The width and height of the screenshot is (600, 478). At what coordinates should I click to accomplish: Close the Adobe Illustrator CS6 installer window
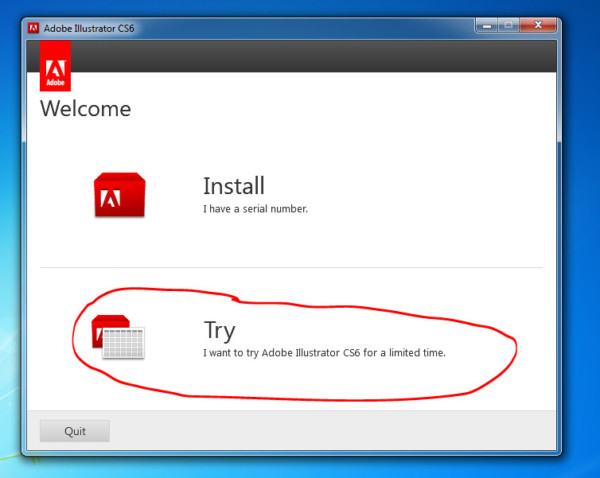[x=538, y=26]
